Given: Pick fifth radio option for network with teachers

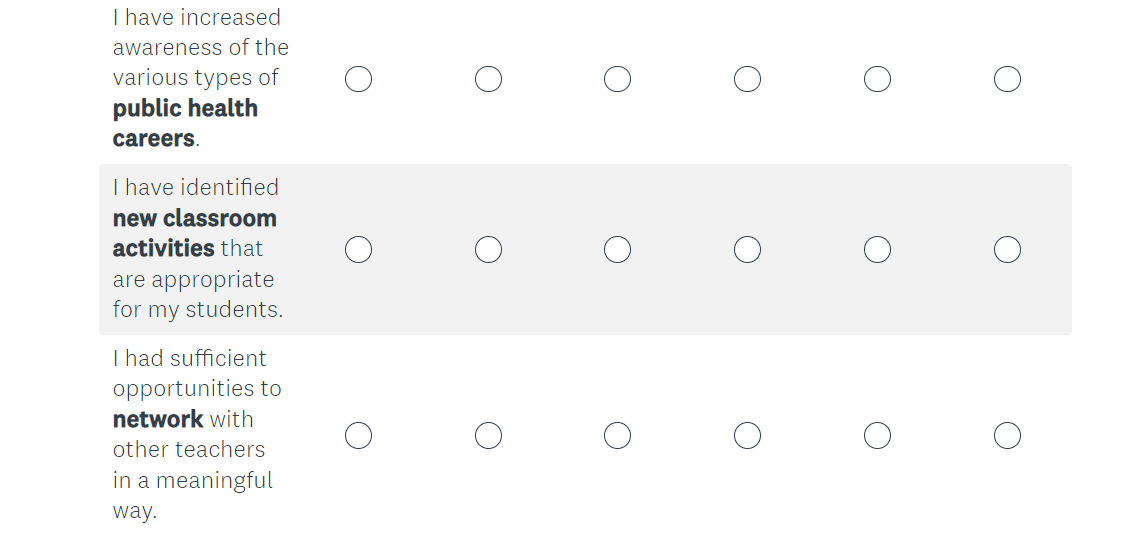Looking at the screenshot, I should [x=877, y=435].
